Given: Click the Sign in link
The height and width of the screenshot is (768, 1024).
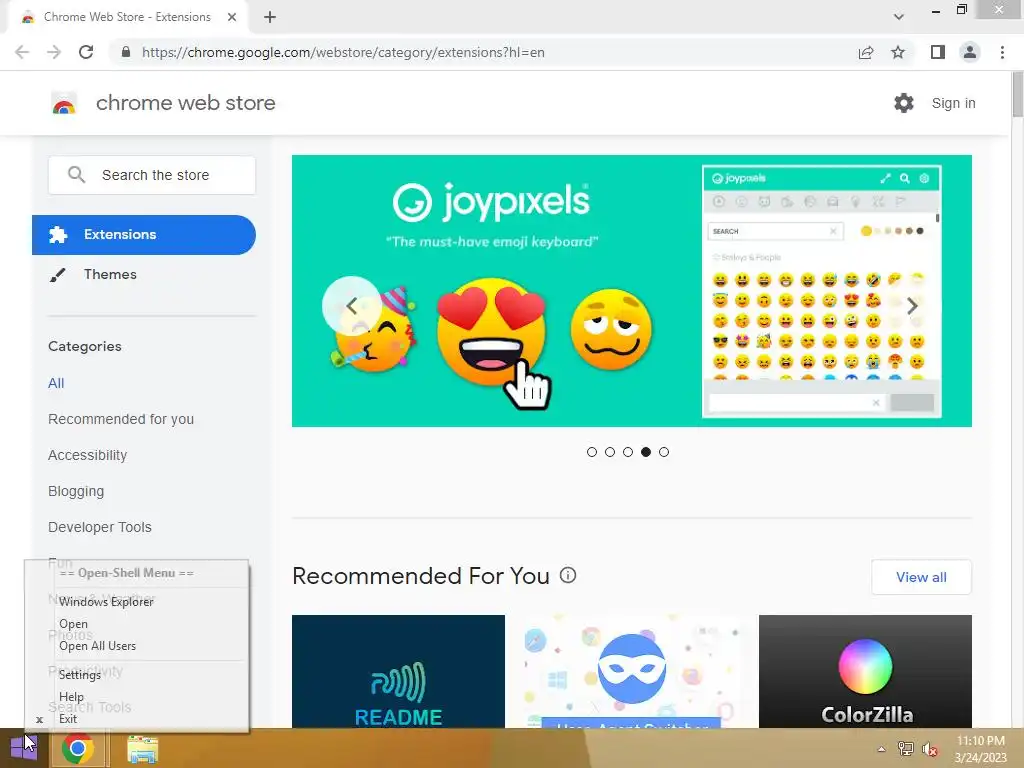Looking at the screenshot, I should 953,103.
